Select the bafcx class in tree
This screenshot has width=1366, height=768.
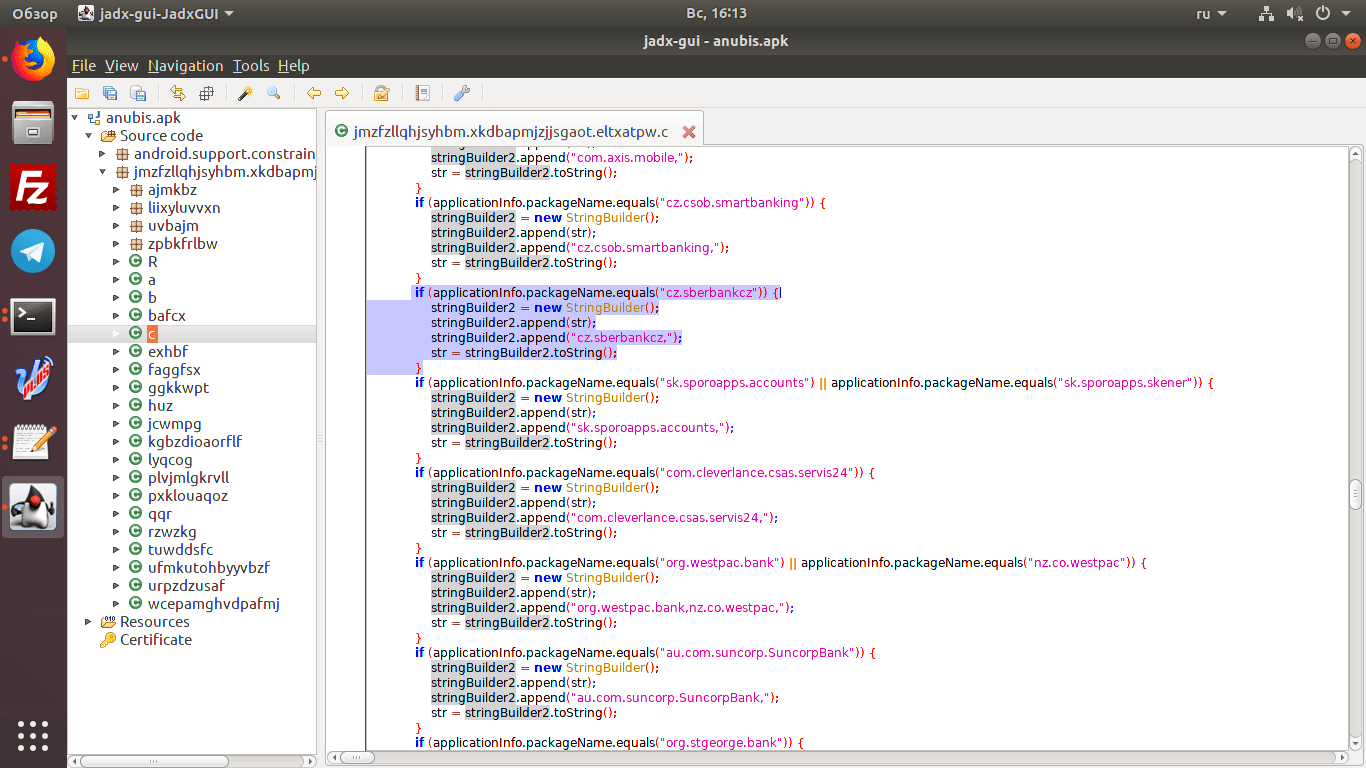(x=166, y=316)
